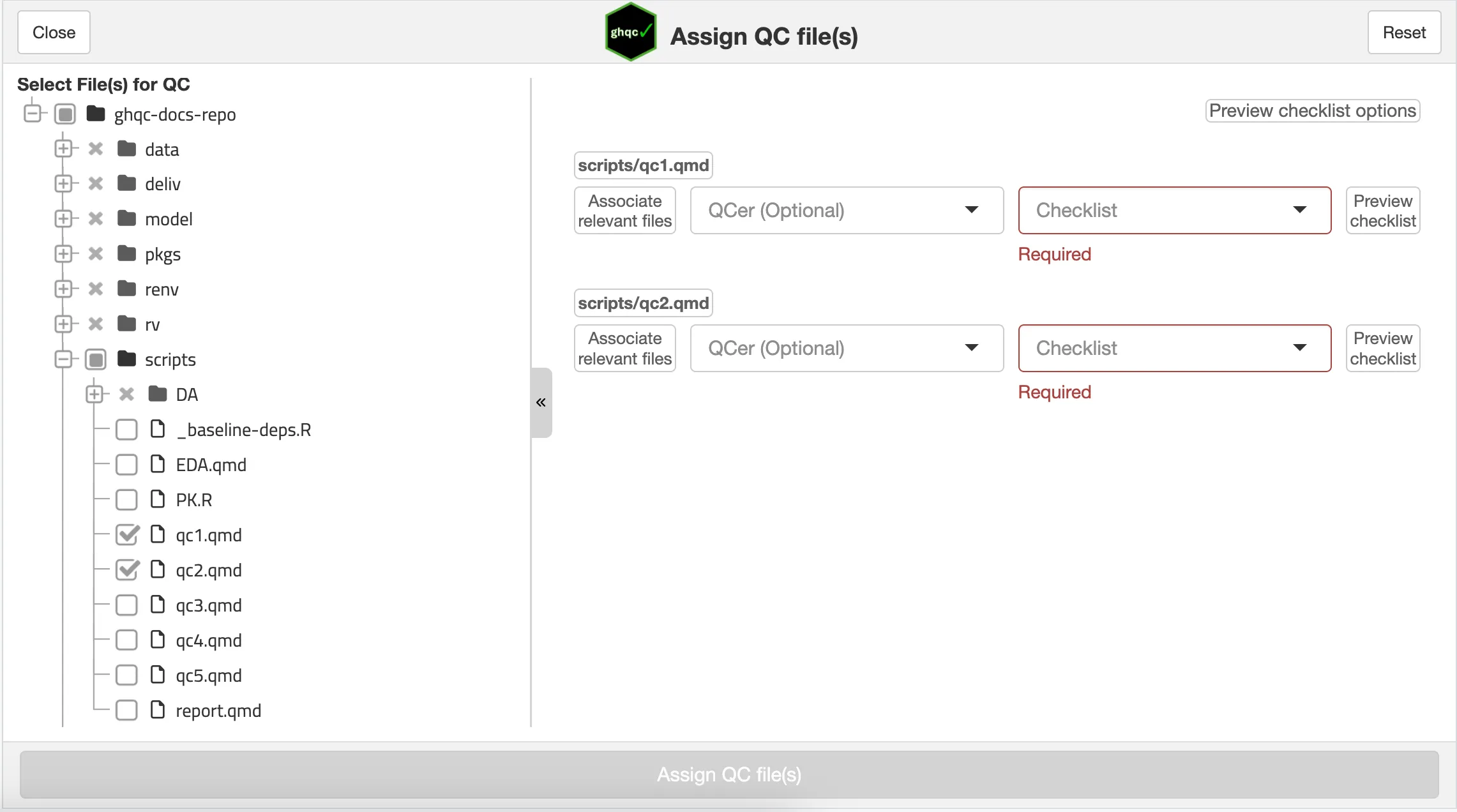The image size is (1457, 812).
Task: Select _baseline-deps.R in file tree
Action: tap(243, 430)
